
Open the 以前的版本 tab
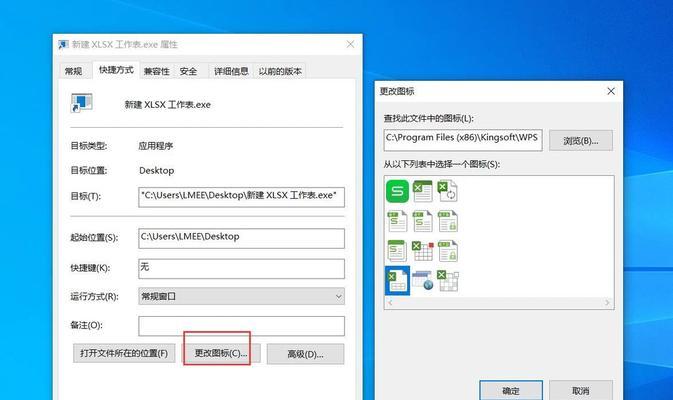280,71
